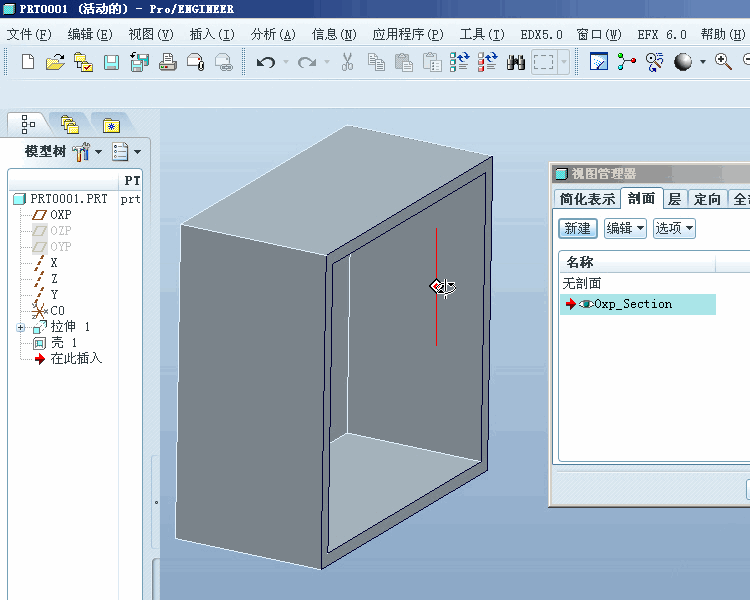Image resolution: width=750 pixels, height=600 pixels.
Task: Save the model with the floppy disk icon
Action: (x=111, y=63)
